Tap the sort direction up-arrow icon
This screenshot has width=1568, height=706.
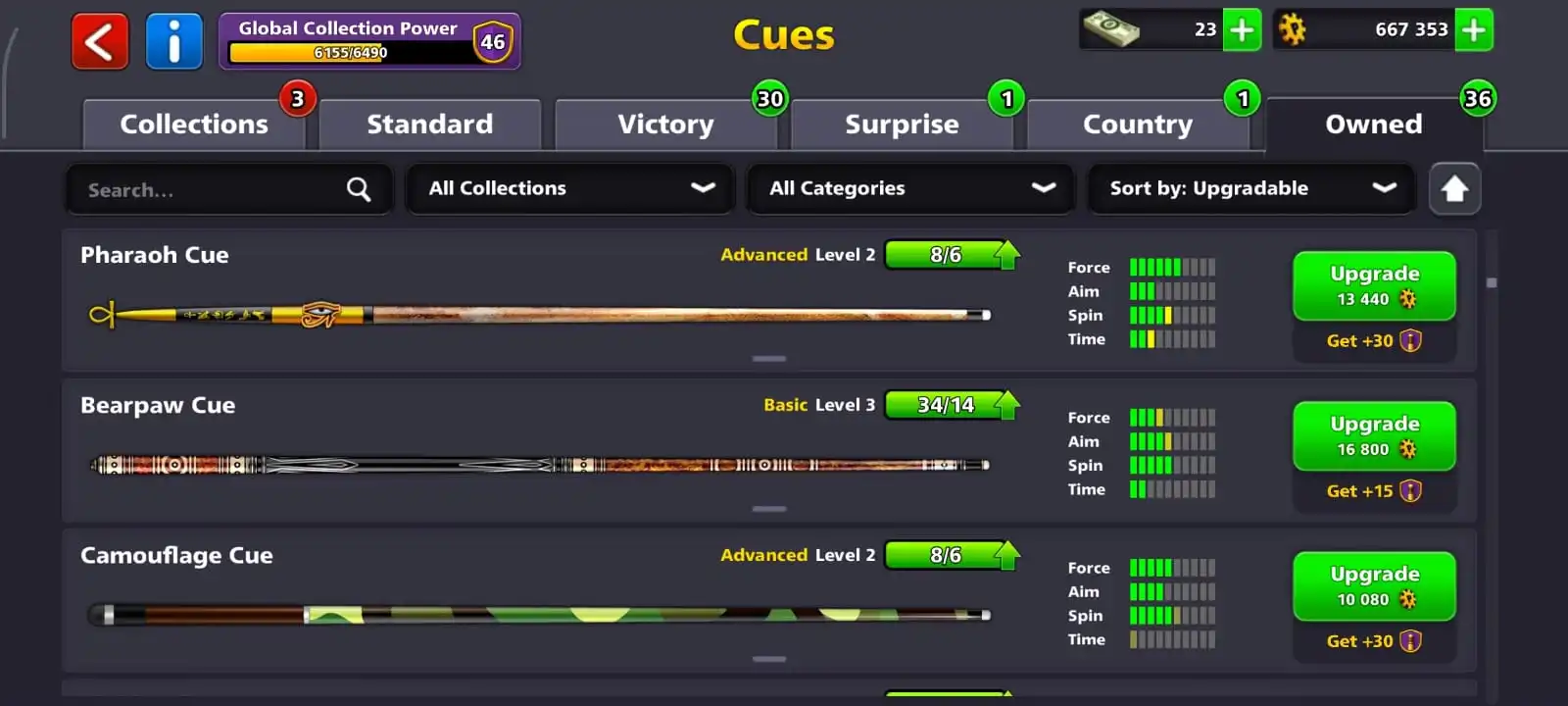(1454, 188)
